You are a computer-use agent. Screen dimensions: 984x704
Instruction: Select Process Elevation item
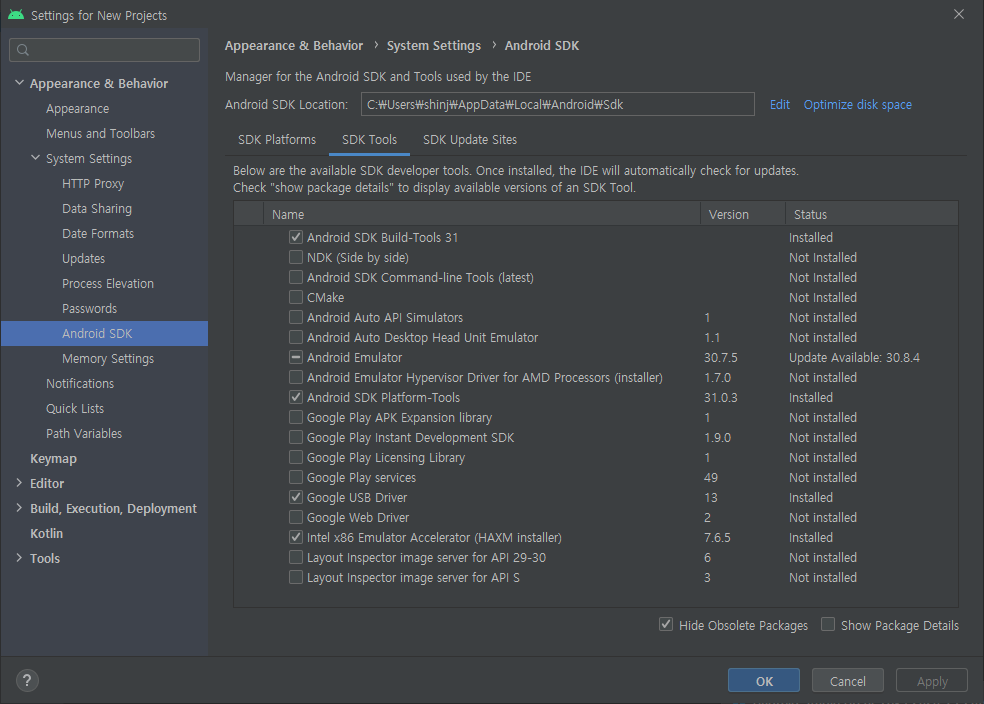pos(108,284)
